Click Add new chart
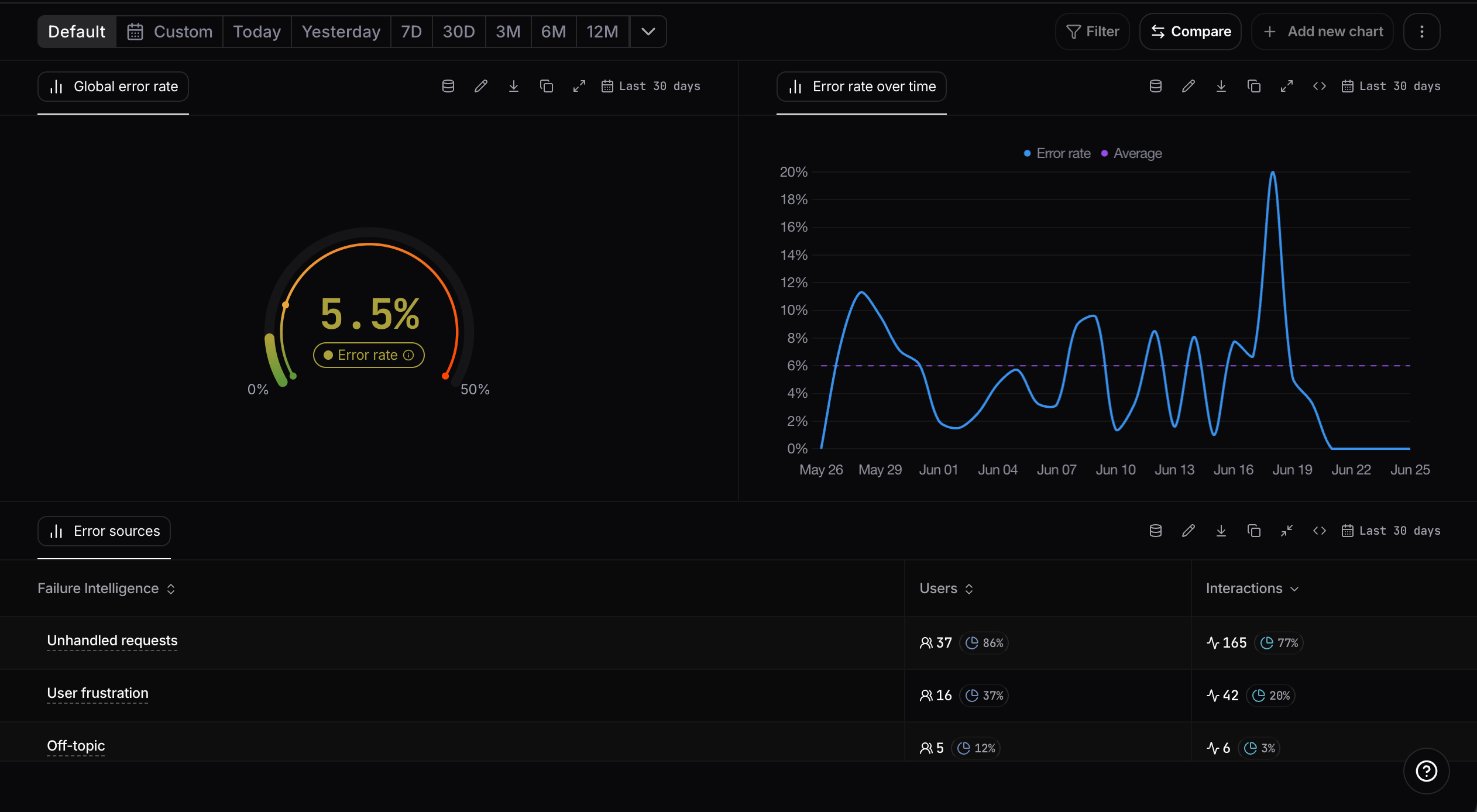This screenshot has height=812, width=1477. click(1323, 32)
